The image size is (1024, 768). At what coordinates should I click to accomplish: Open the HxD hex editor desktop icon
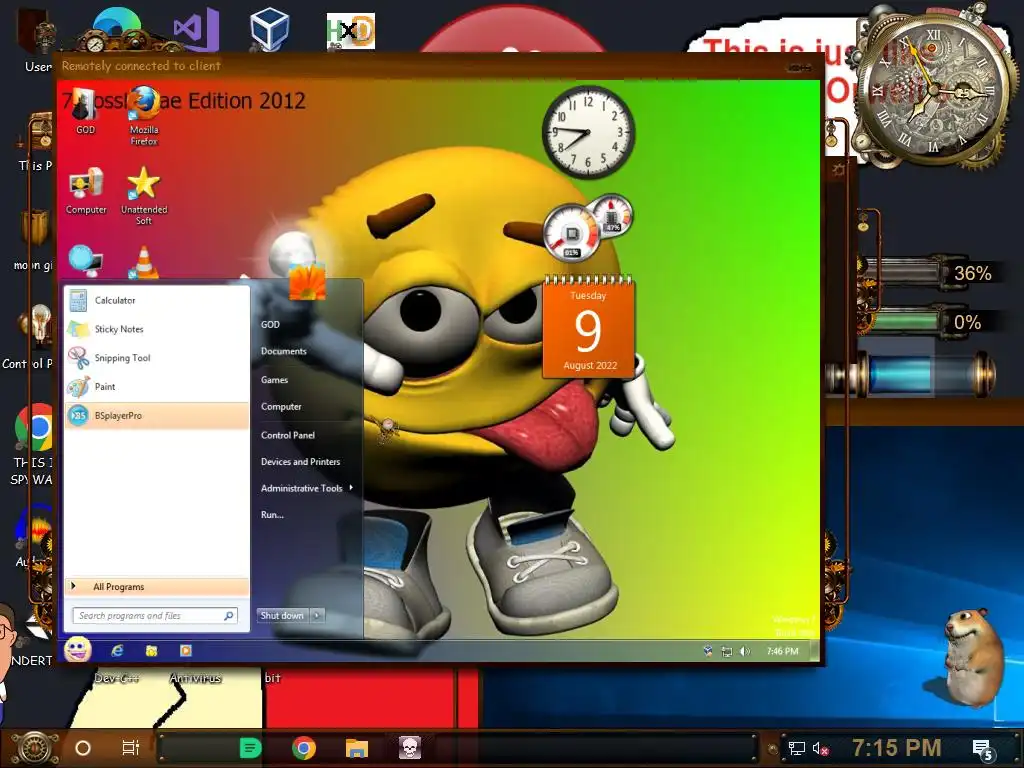[351, 31]
